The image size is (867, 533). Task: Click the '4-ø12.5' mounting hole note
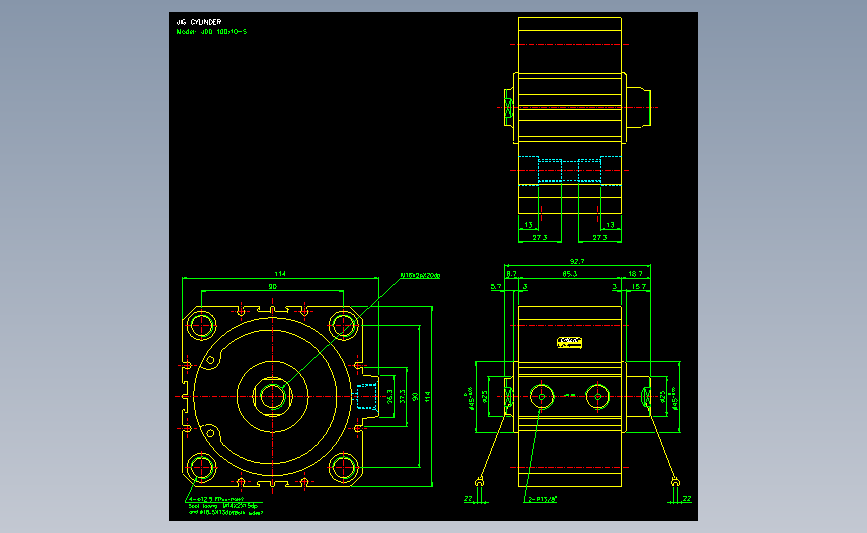[x=217, y=499]
